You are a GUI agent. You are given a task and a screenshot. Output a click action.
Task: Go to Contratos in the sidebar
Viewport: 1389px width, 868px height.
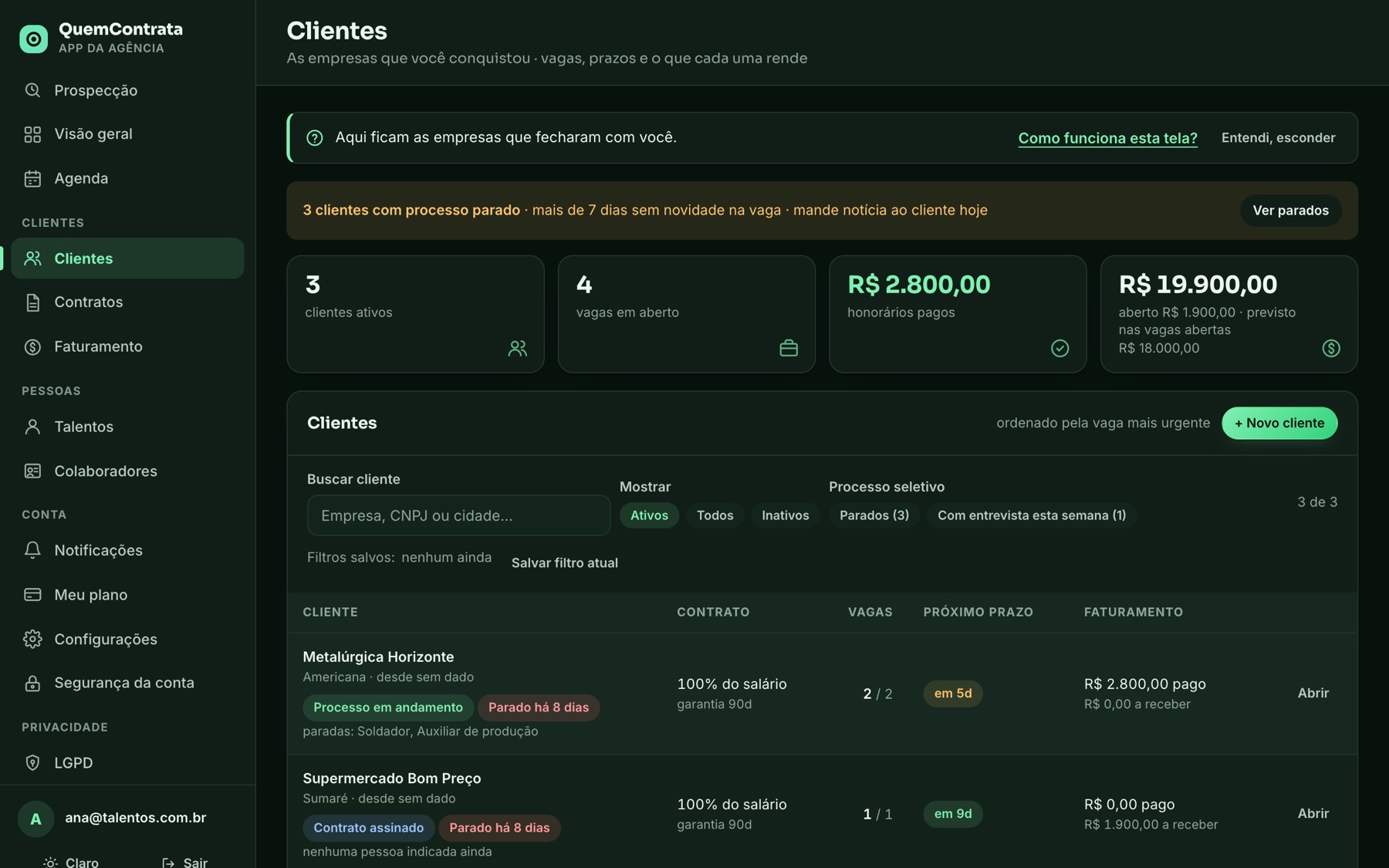pos(127,302)
